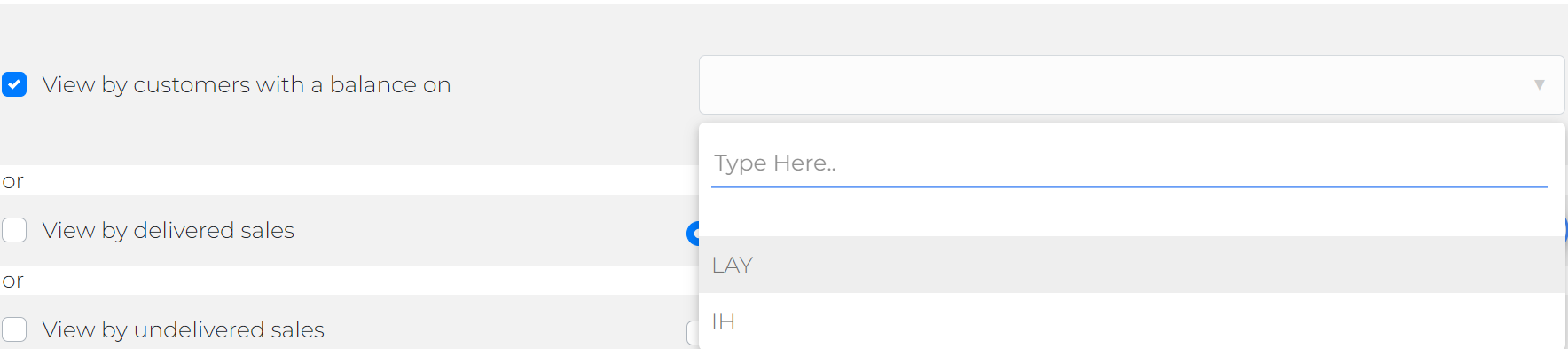The height and width of the screenshot is (349, 1568).
Task: Toggle the partly hidden box beside undelivered sales
Action: 693,333
